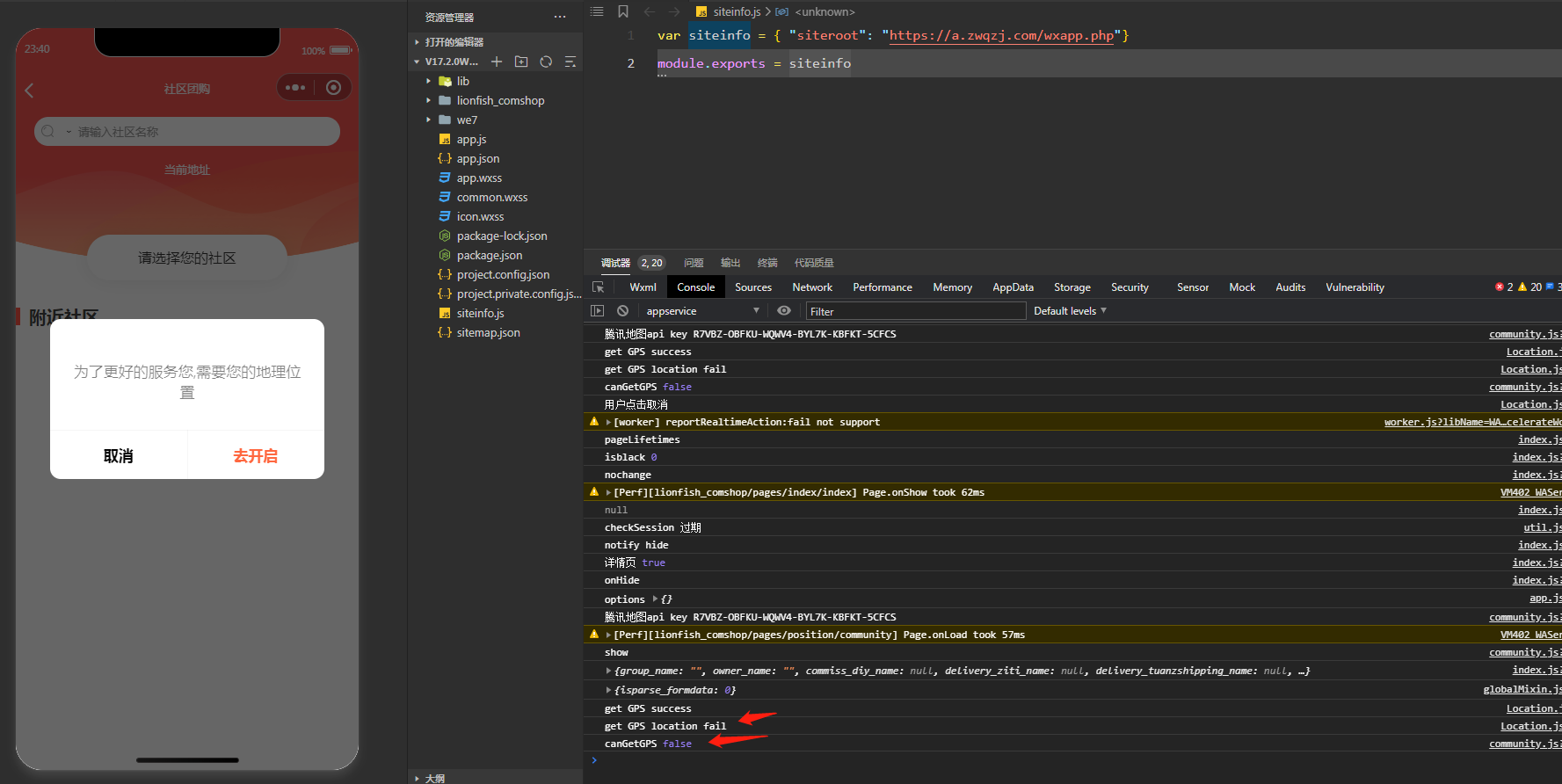Viewport: 1562px width, 784px height.
Task: Click 取消 in the location dialog
Action: point(119,455)
